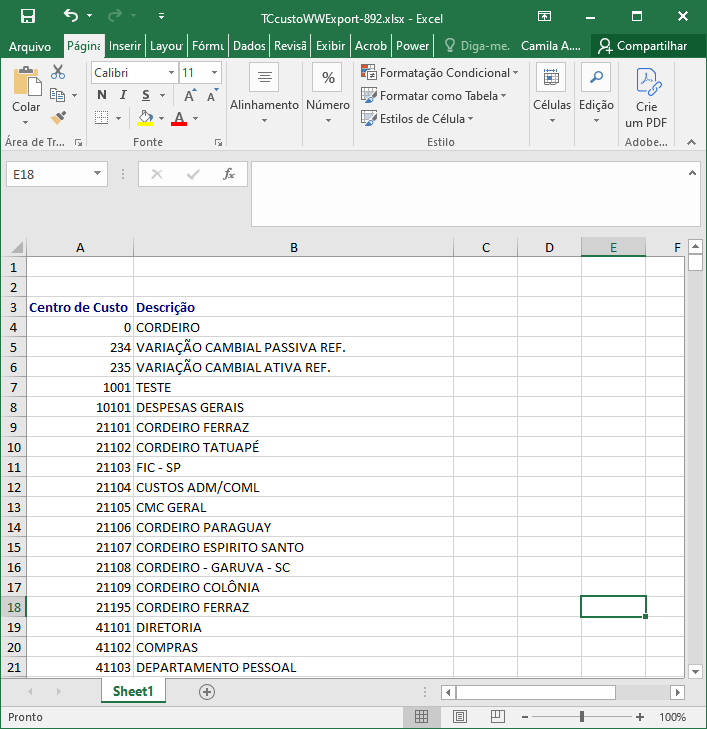
Task: Open the Power ribbon tab
Action: 412,46
